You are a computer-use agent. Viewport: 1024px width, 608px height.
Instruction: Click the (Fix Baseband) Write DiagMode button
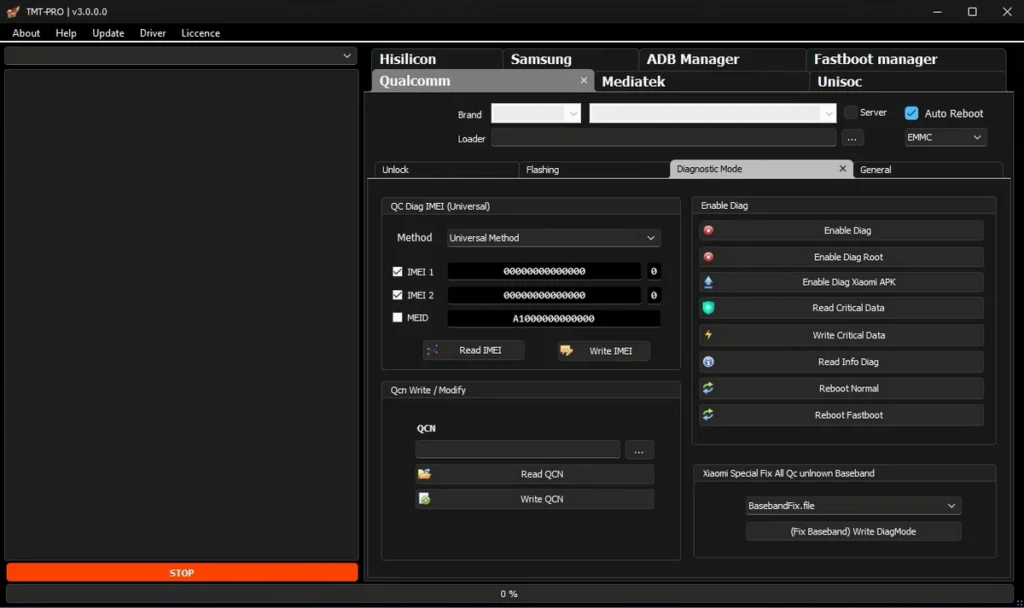pos(853,532)
